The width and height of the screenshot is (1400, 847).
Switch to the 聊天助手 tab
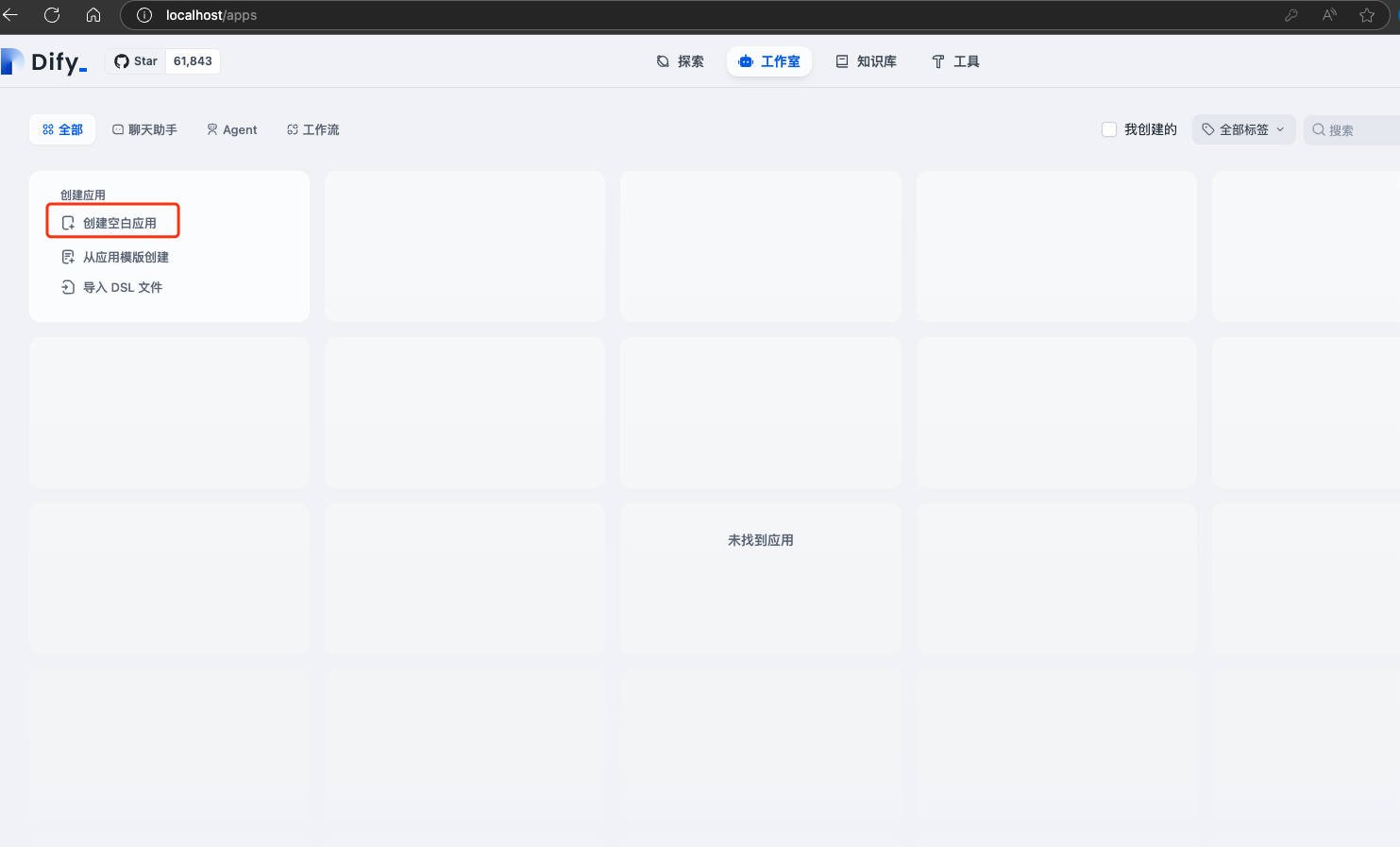[x=144, y=129]
